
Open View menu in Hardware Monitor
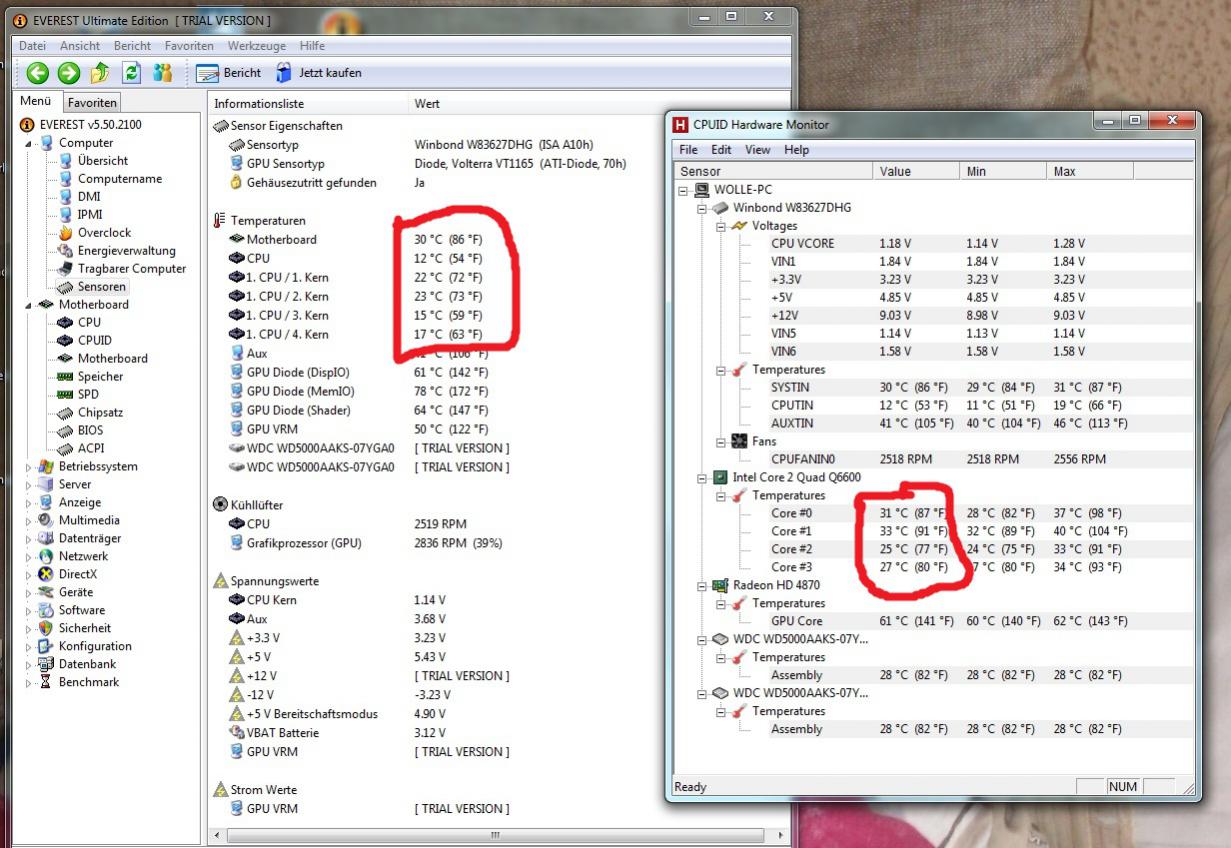pos(758,150)
